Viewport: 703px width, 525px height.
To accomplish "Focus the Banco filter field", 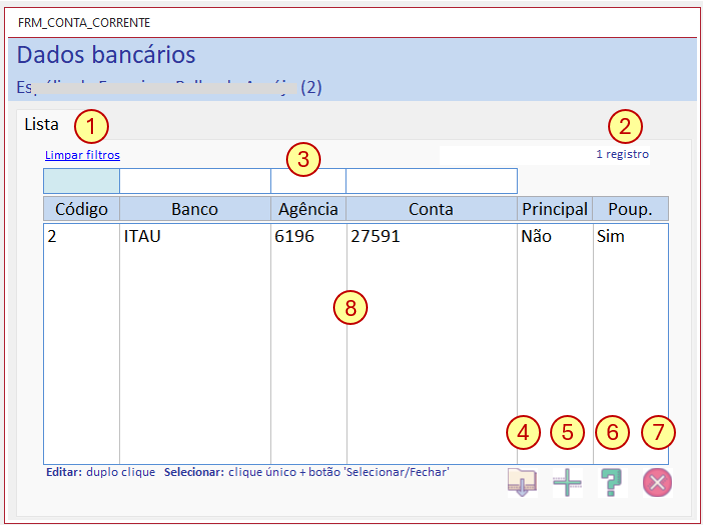I will point(195,181).
